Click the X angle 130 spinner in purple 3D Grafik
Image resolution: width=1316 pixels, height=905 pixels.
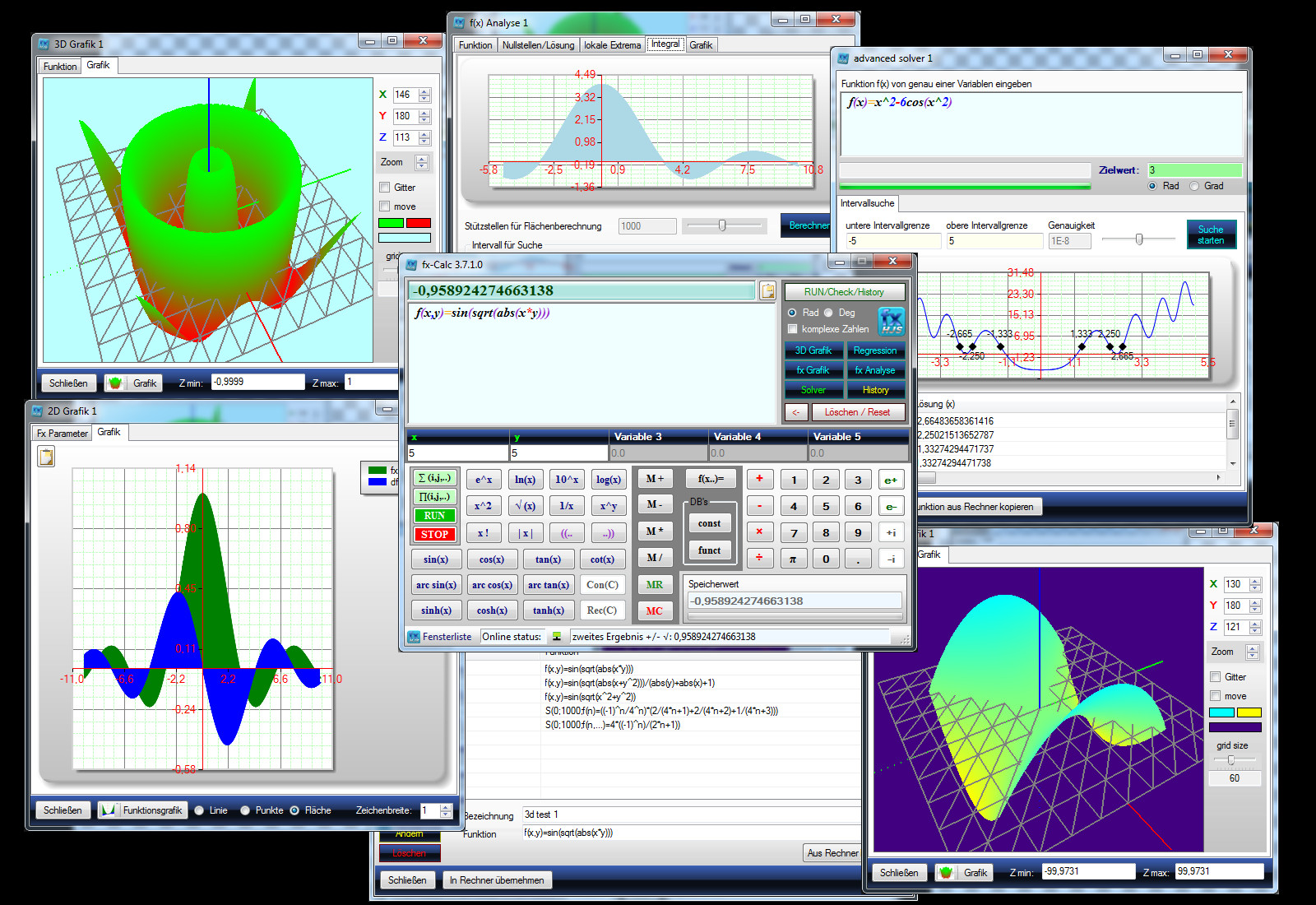point(1255,584)
